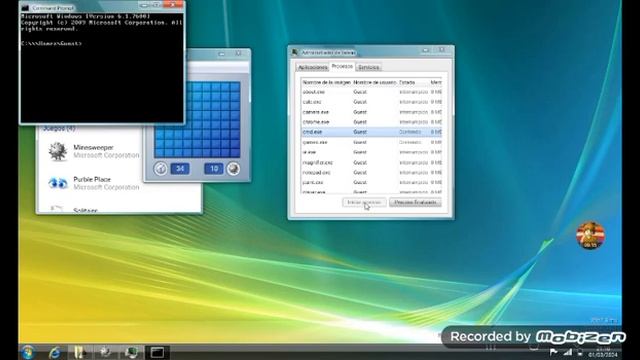This screenshot has height=360, width=640.
Task: Select the calc.exe process row
Action: coord(371,102)
